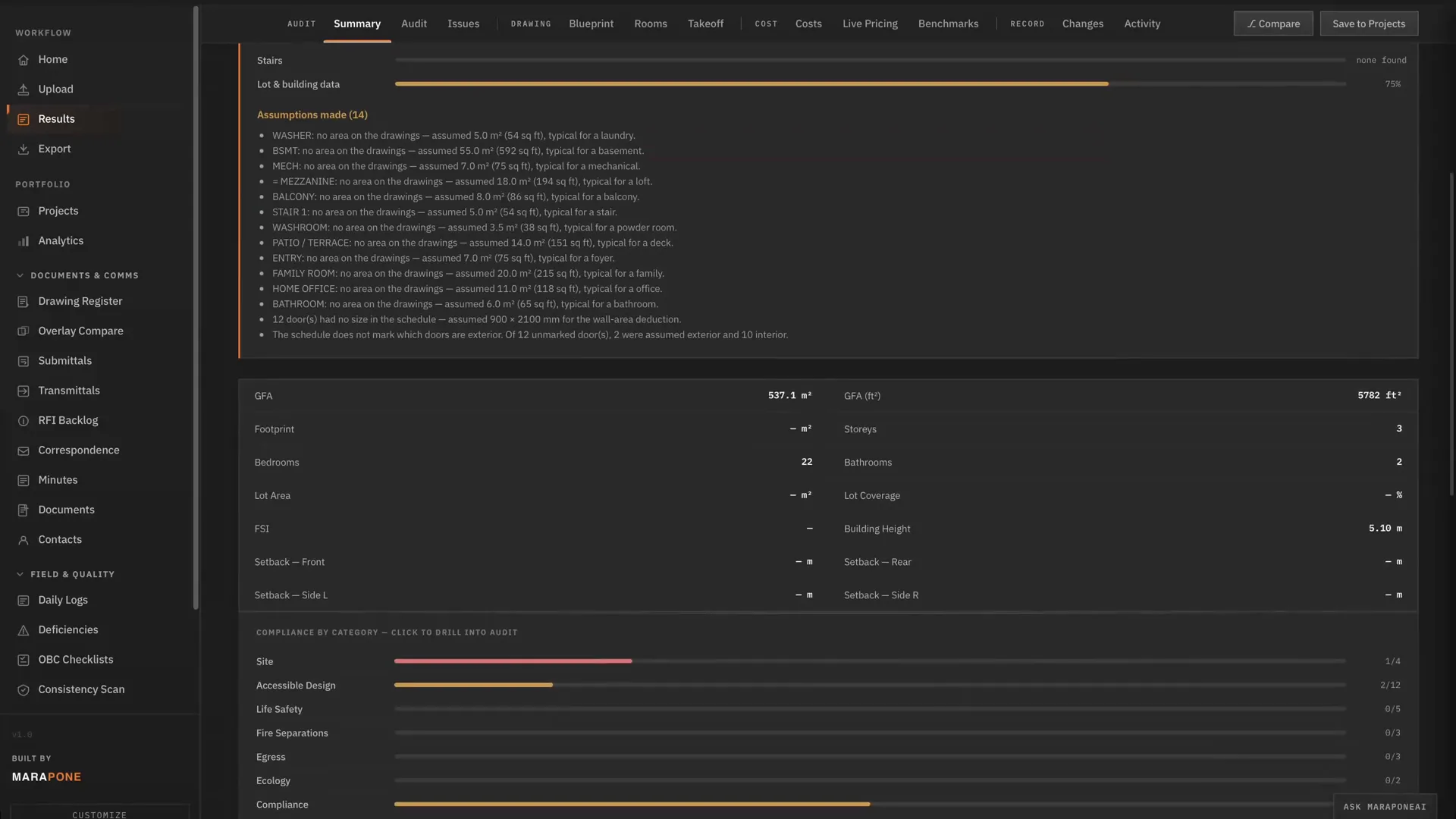Click the Stairs none found label
Screen dimensions: 1456x819
tap(1381, 61)
